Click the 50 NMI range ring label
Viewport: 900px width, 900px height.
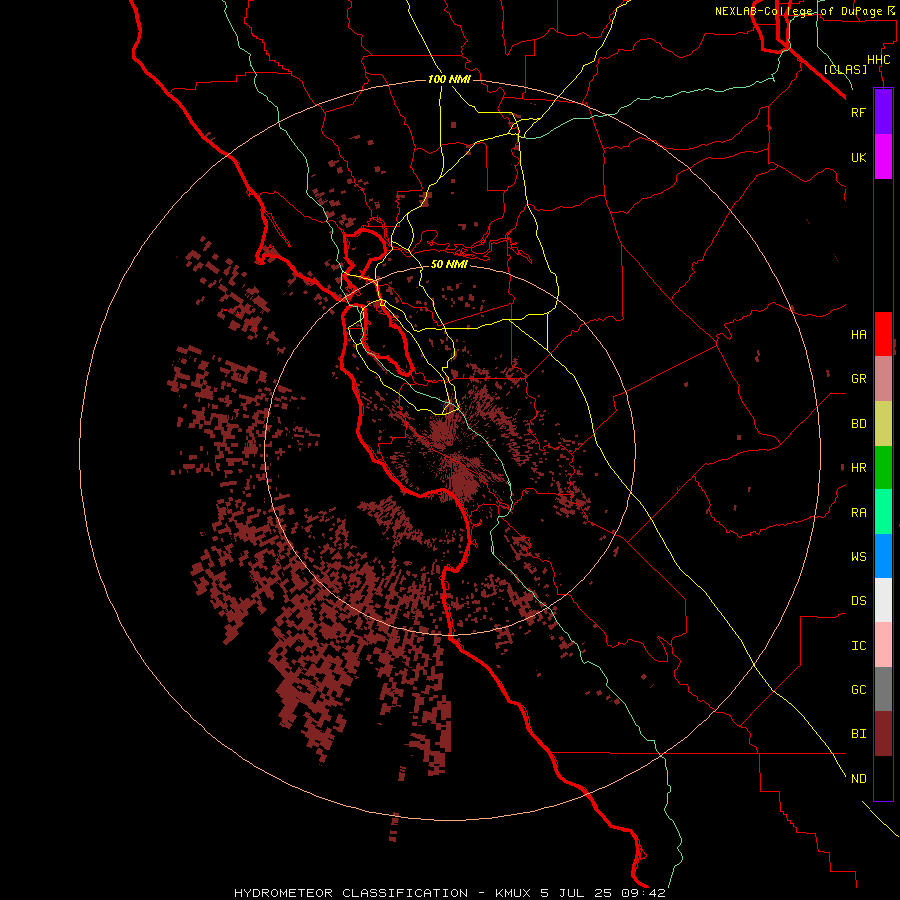point(449,264)
